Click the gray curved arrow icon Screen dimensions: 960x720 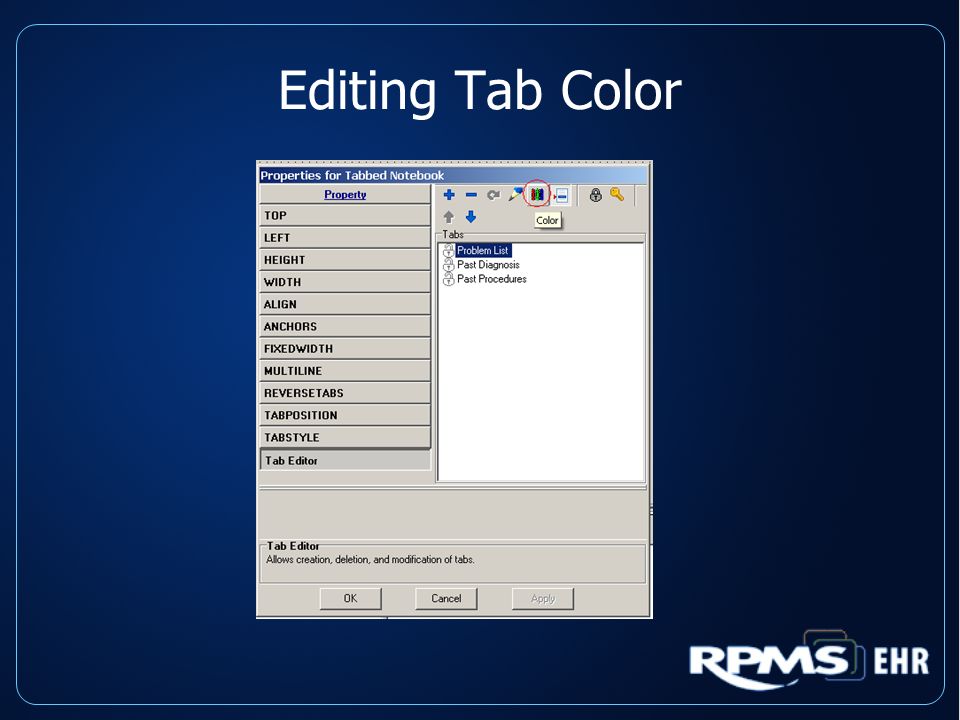(493, 195)
